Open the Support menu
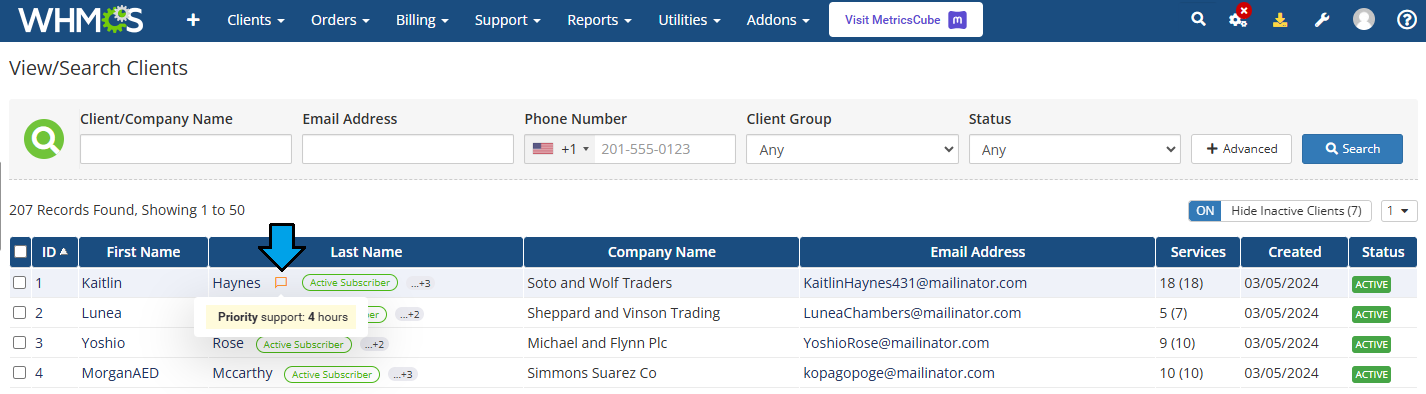 (508, 20)
